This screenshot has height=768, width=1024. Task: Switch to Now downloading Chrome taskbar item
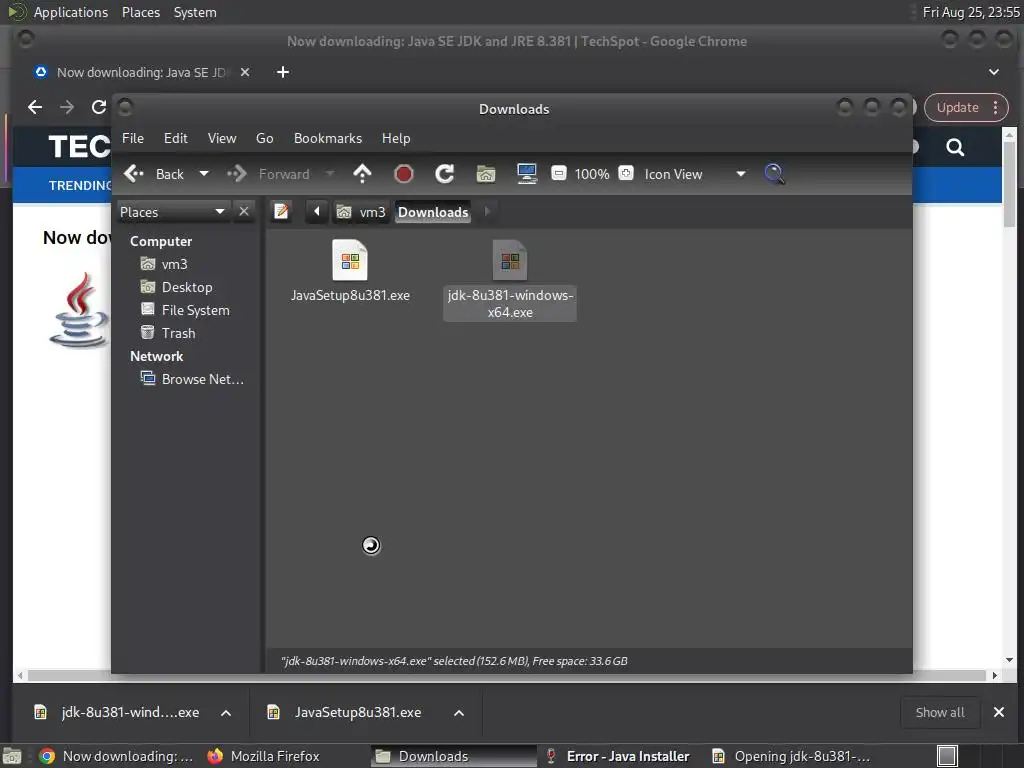click(116, 756)
